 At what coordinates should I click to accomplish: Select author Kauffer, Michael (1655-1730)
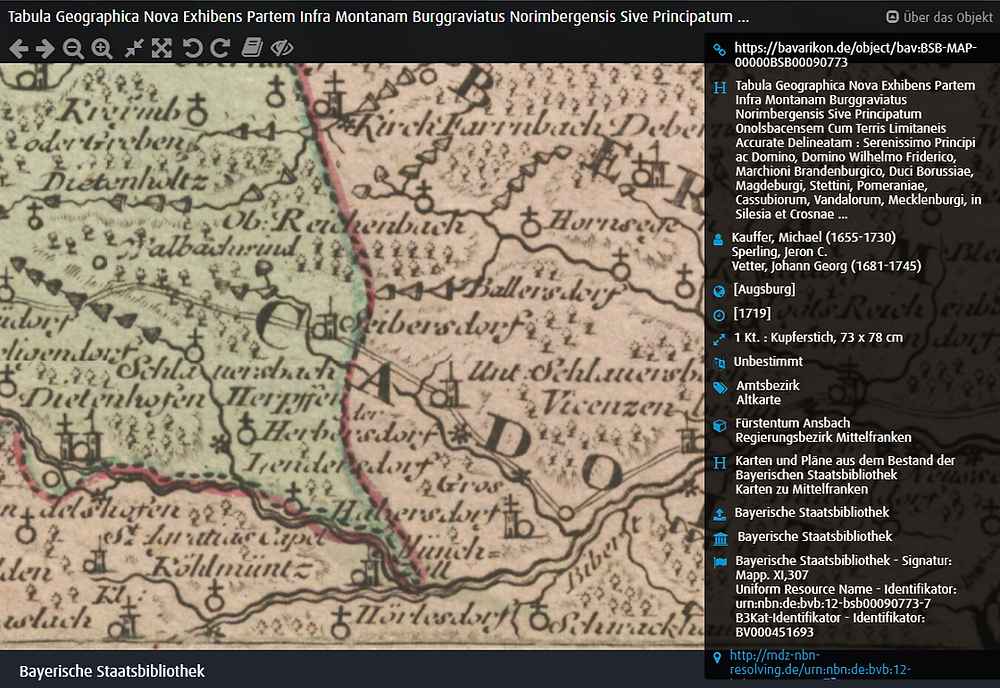pos(814,237)
